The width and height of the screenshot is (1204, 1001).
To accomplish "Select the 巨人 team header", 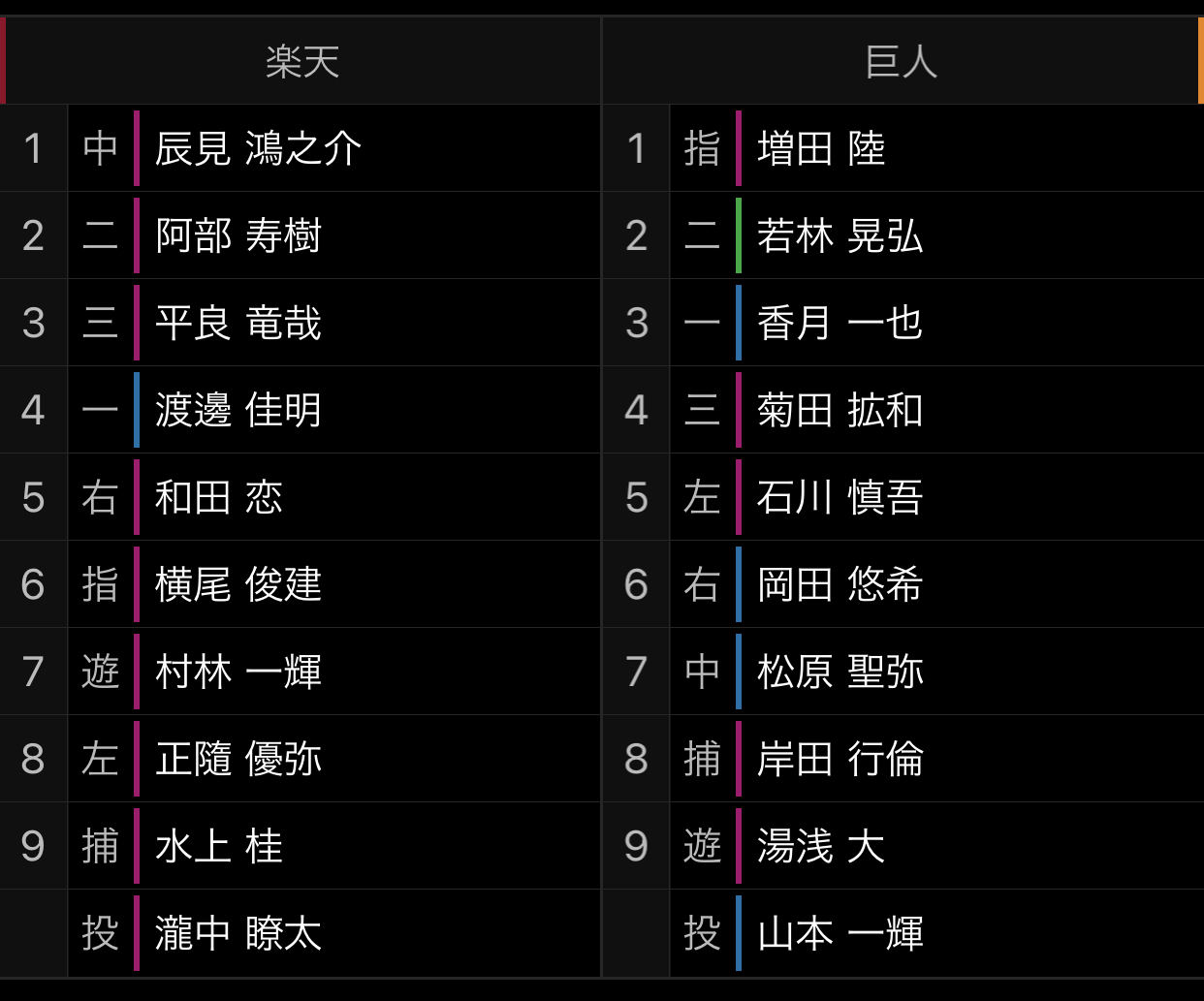I will (903, 61).
